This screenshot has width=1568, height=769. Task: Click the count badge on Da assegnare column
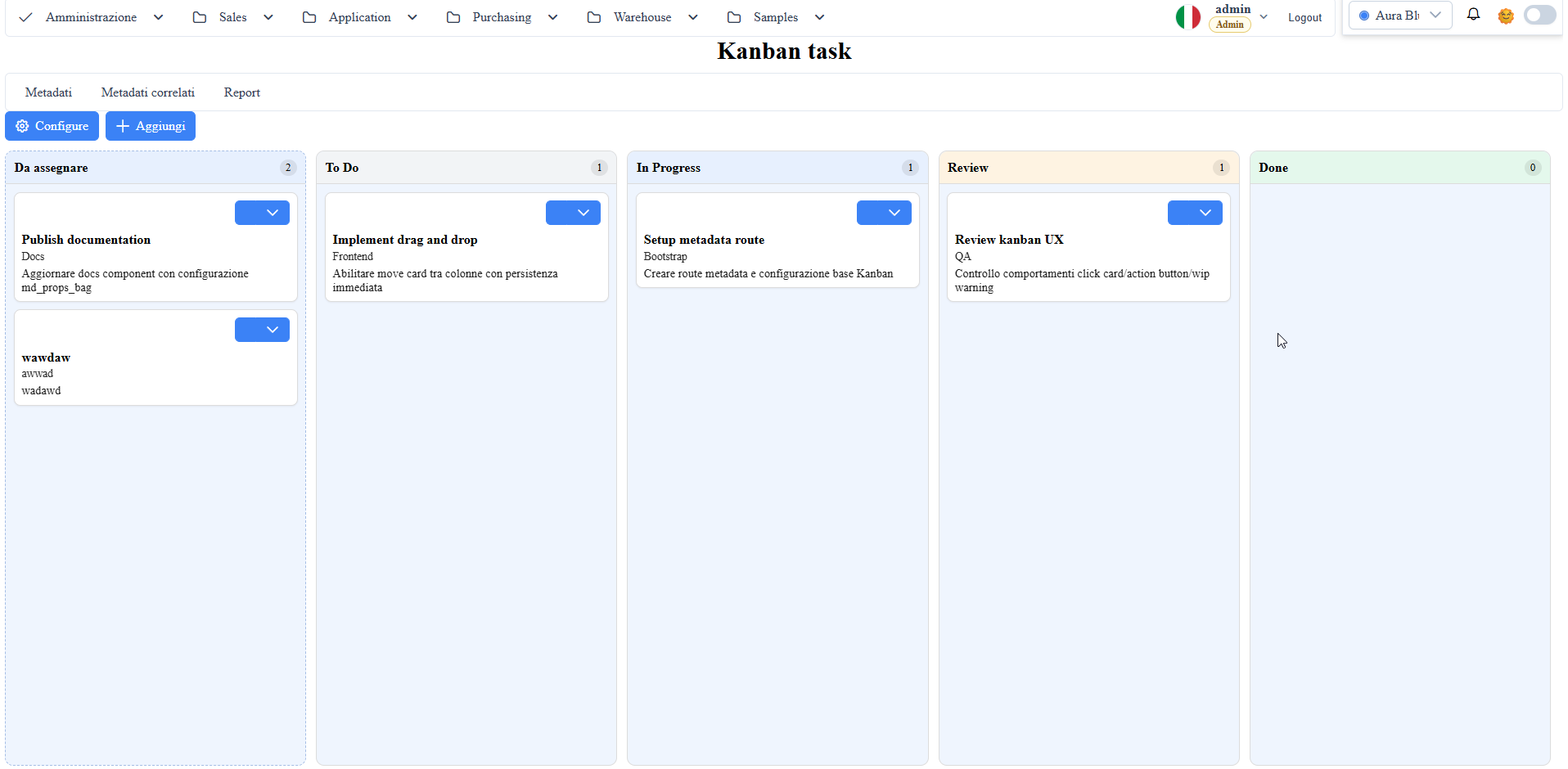[288, 168]
